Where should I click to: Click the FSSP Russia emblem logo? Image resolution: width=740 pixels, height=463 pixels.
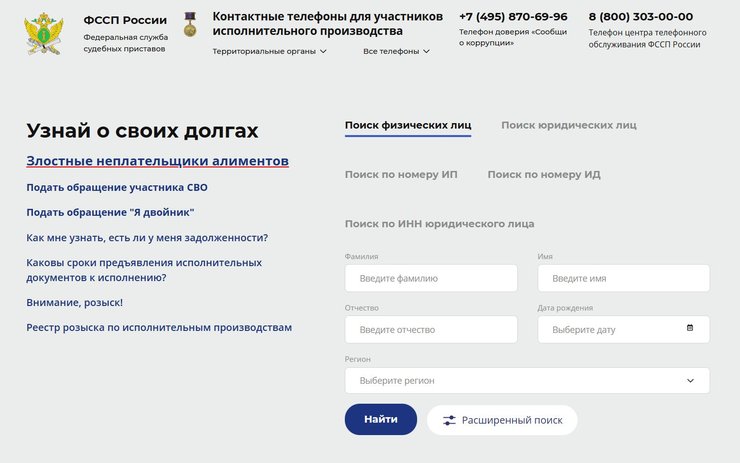(43, 33)
